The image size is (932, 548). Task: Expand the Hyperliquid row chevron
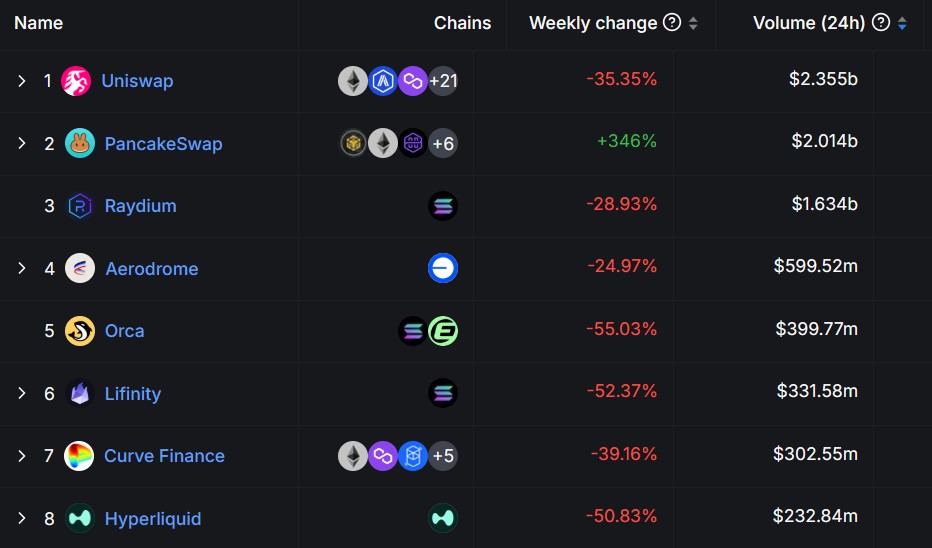click(x=22, y=518)
